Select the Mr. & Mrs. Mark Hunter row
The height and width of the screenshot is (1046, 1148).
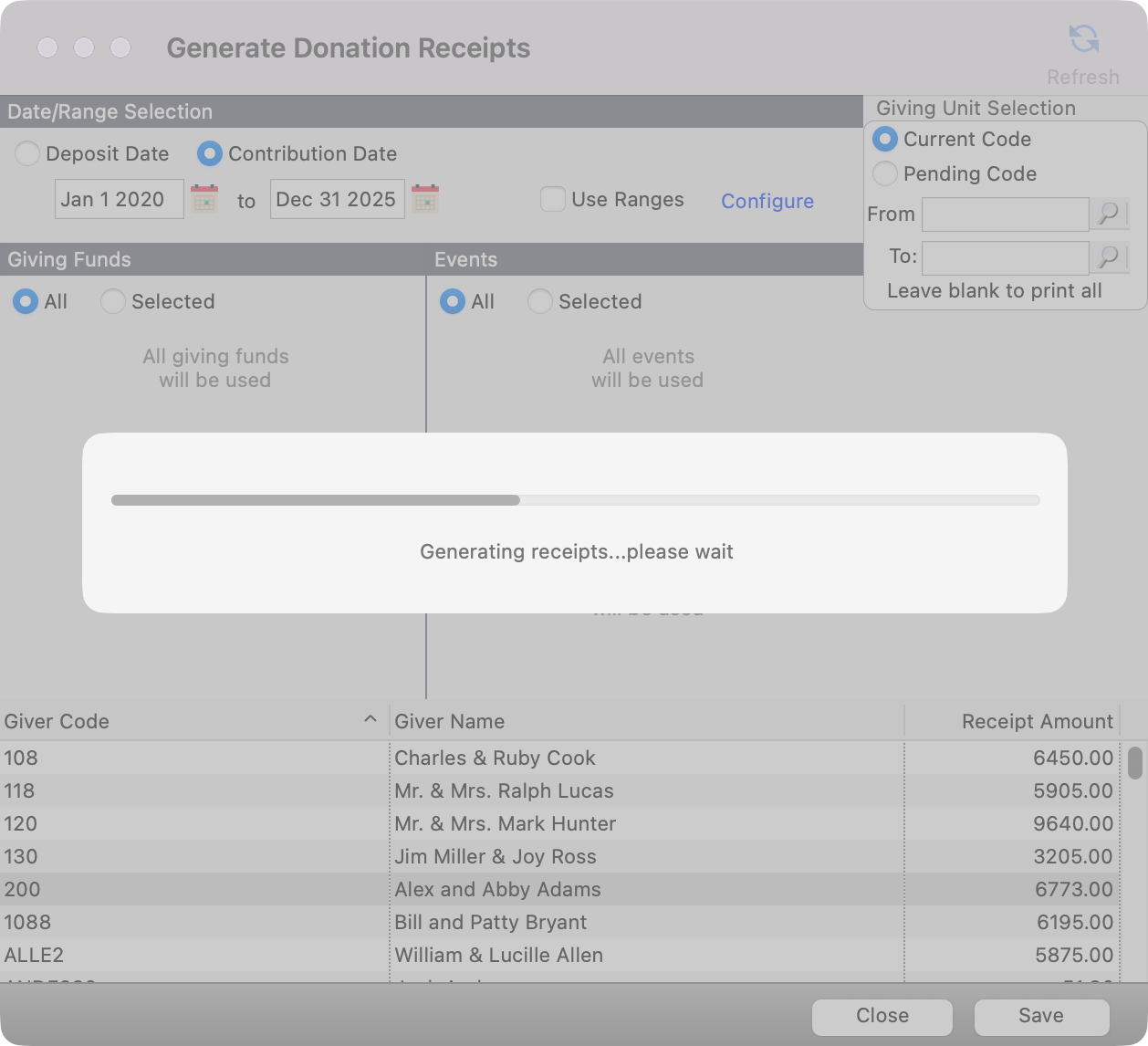click(560, 823)
